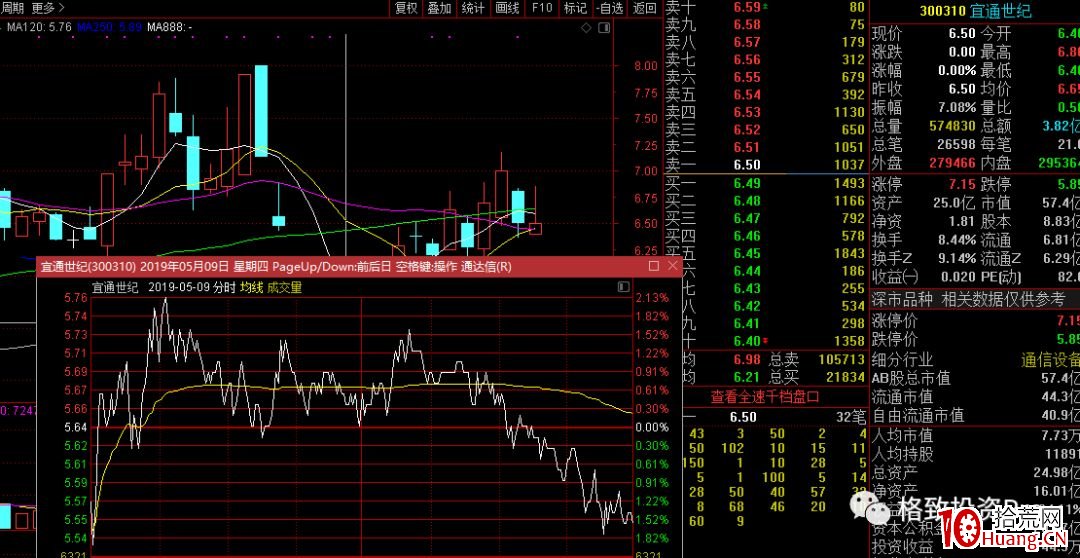Select sell price 6.59 at 卖十 row
Viewport: 1080px width, 558px height.
click(749, 8)
